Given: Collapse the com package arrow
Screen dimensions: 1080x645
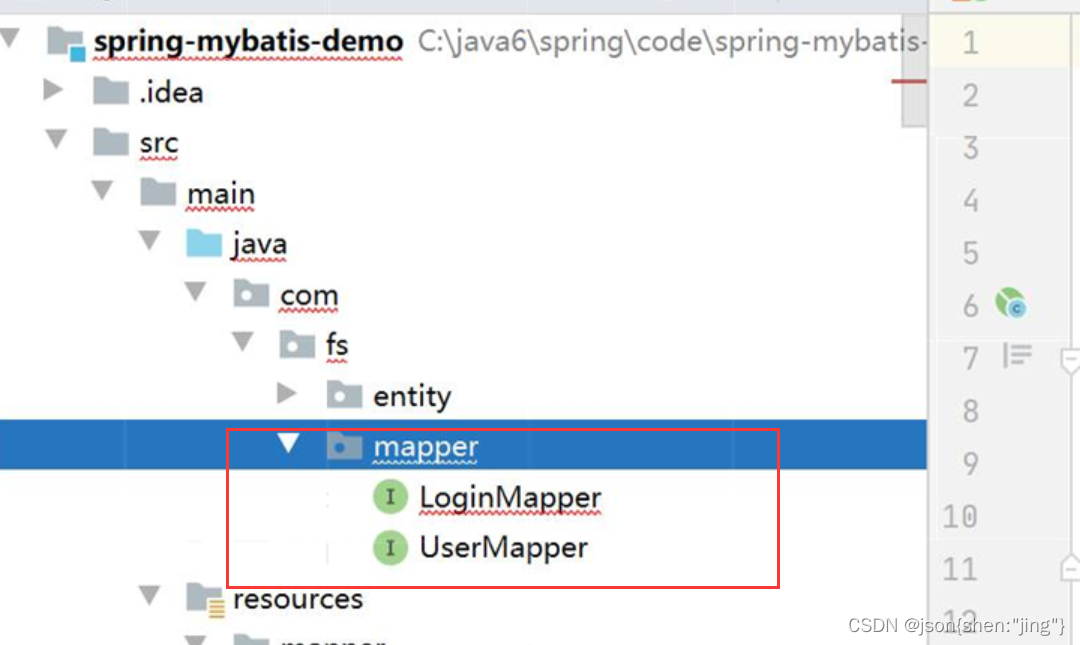Looking at the screenshot, I should point(196,291).
